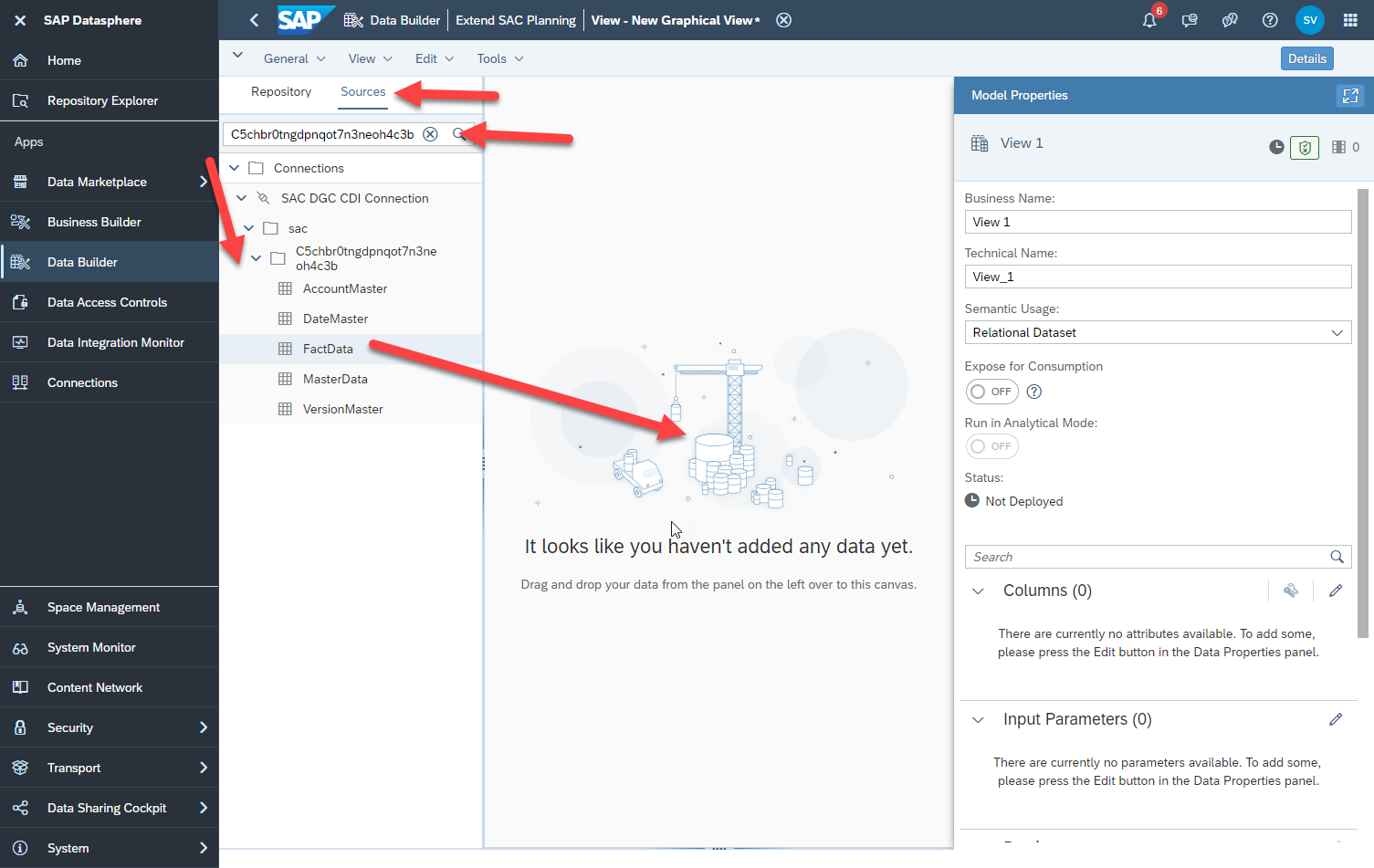Image resolution: width=1374 pixels, height=868 pixels.
Task: Select FactData from the source tree
Action: pyautogui.click(x=329, y=348)
